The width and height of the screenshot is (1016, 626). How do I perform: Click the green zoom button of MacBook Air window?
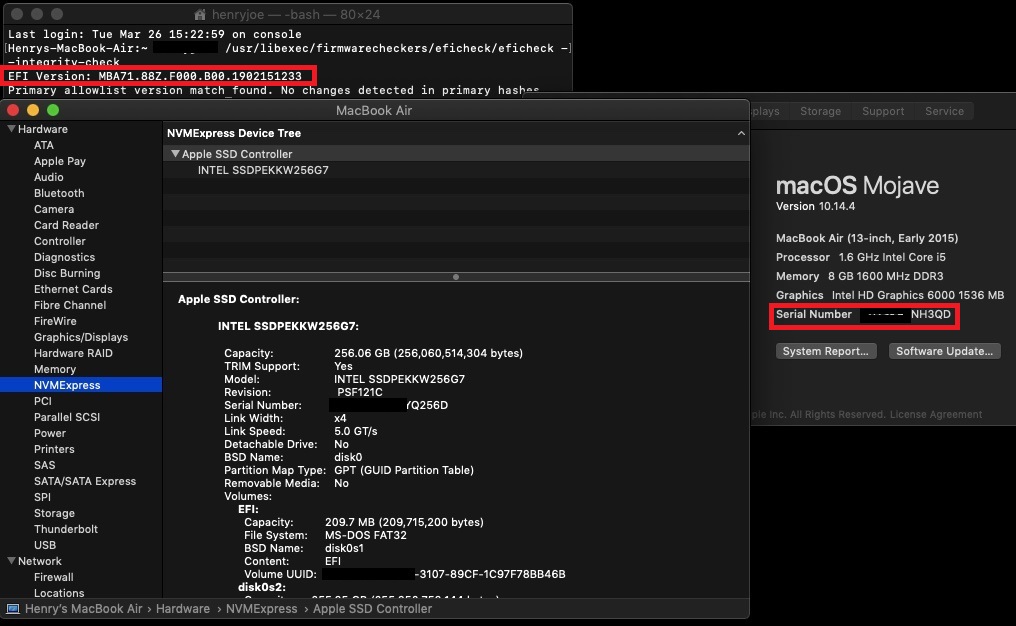[53, 110]
